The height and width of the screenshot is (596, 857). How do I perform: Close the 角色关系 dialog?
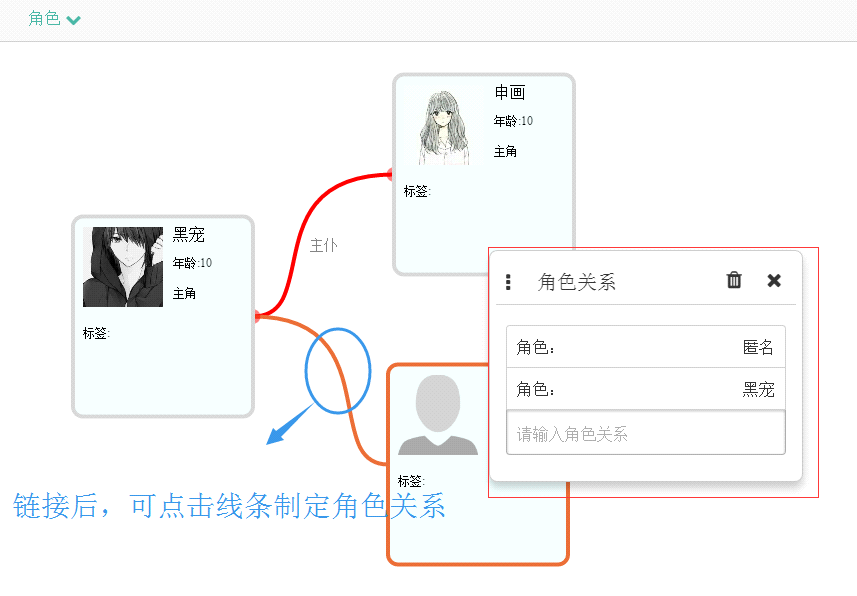pos(774,281)
